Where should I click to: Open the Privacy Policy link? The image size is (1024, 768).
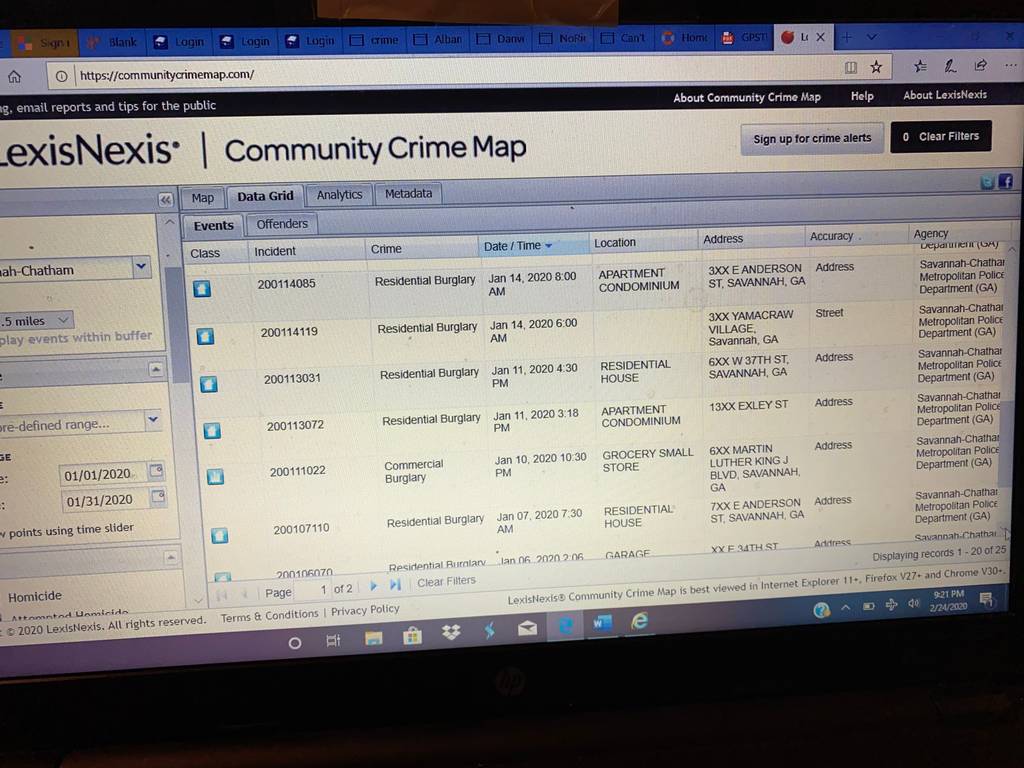click(365, 611)
